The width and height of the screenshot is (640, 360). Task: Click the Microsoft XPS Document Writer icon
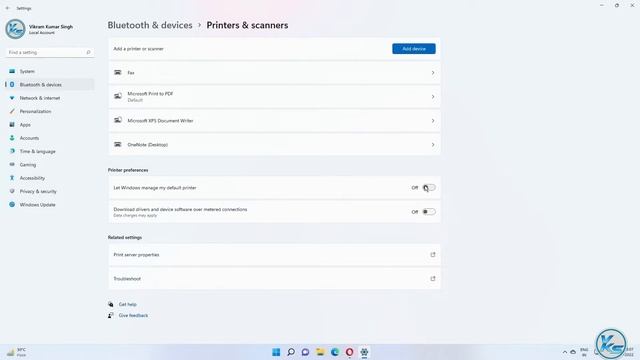(x=118, y=120)
